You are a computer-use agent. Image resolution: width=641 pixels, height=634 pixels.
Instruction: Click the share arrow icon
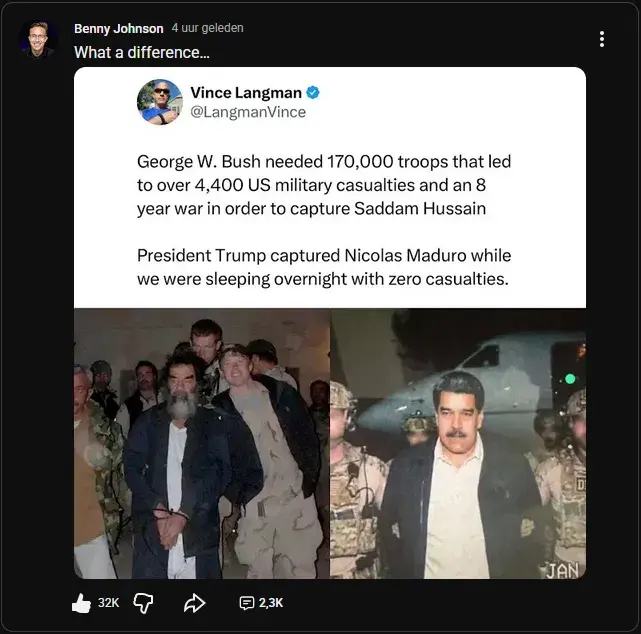click(x=194, y=602)
